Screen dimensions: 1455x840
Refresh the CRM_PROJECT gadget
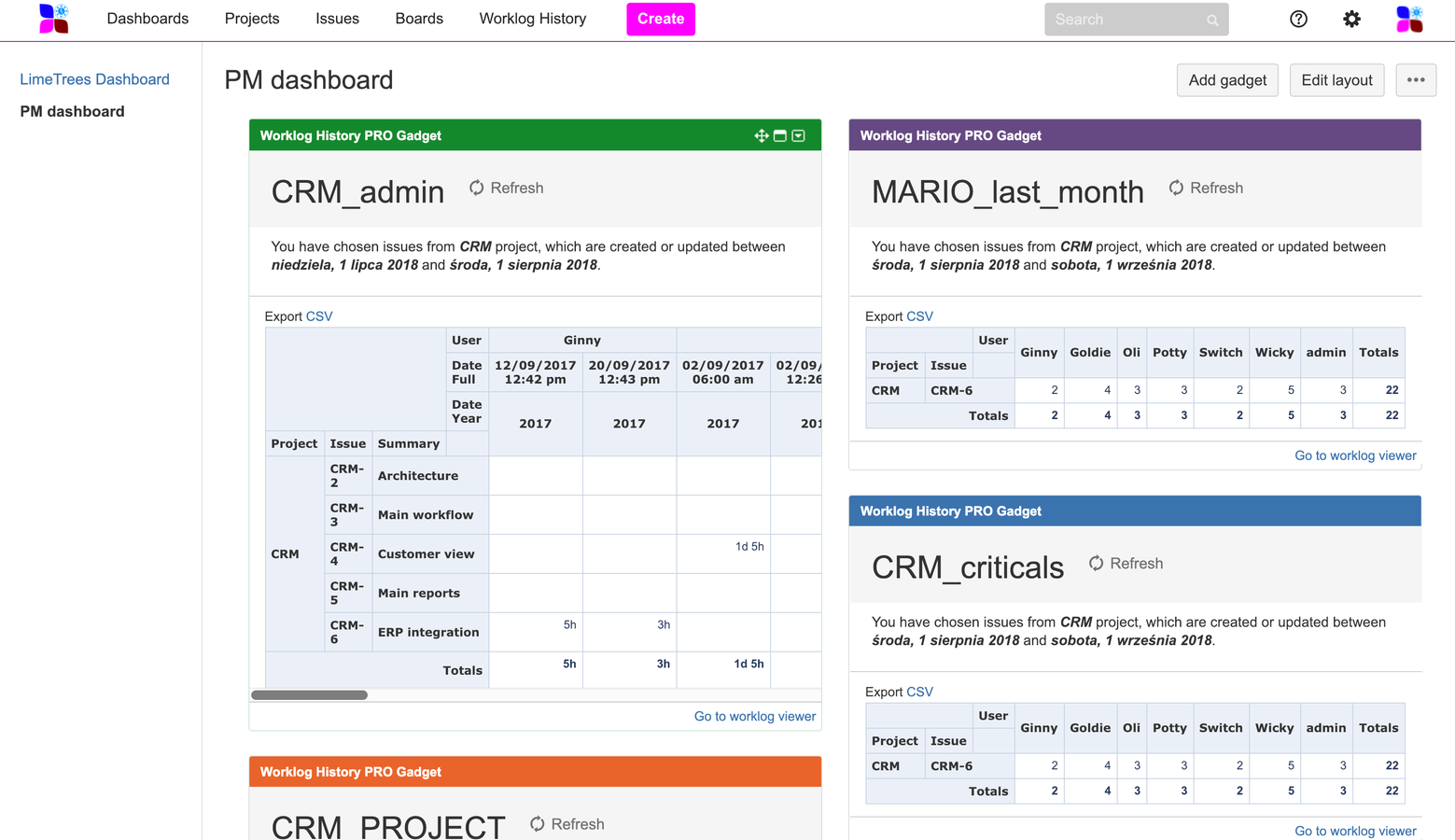[567, 824]
